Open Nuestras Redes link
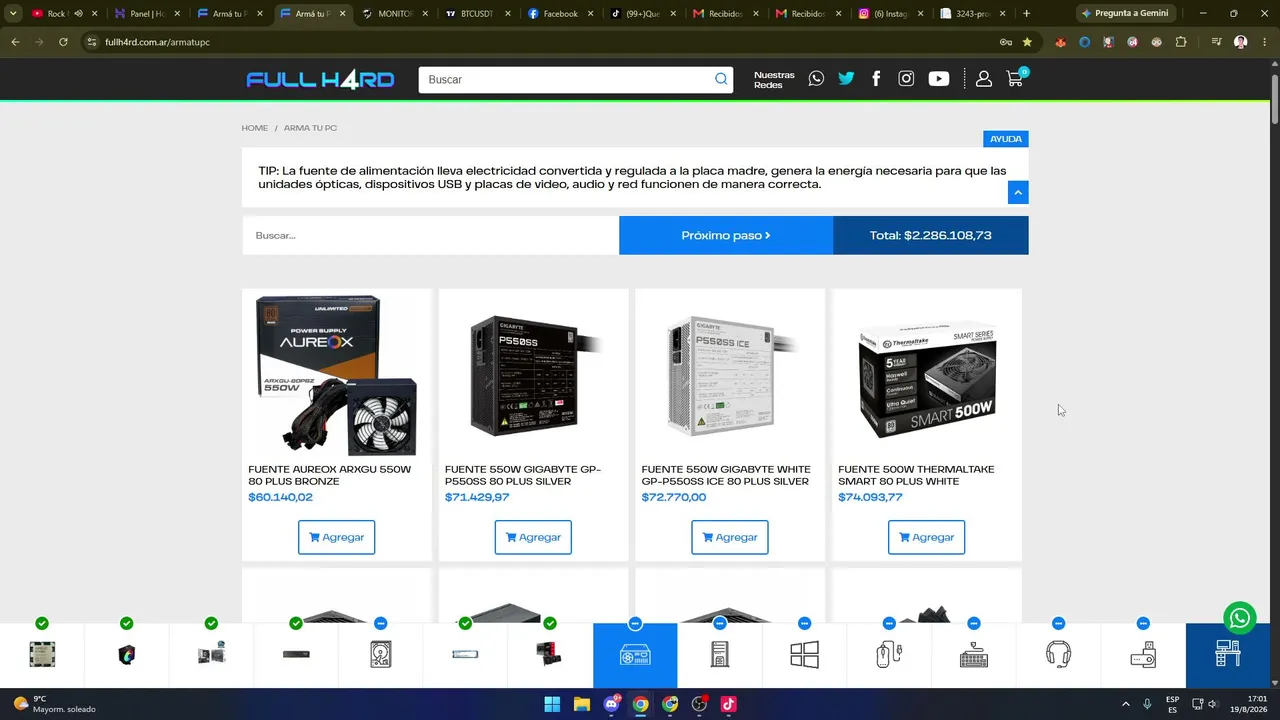The image size is (1280, 720). pyautogui.click(x=774, y=80)
